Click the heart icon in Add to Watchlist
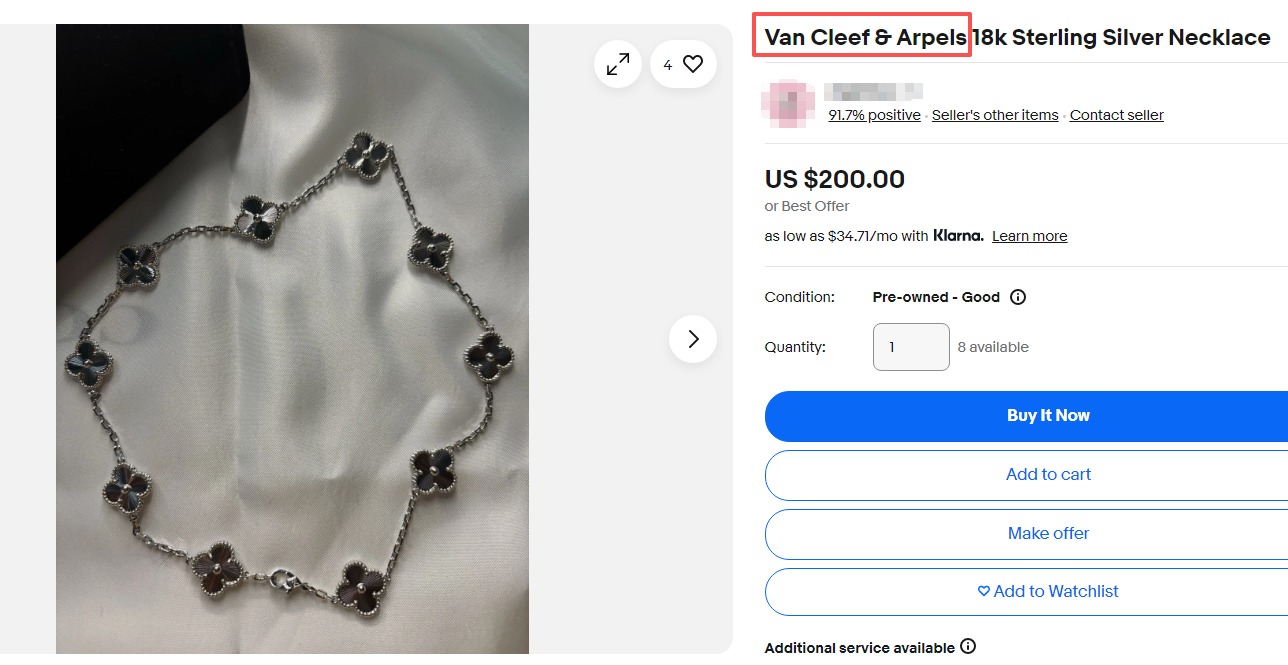 tap(984, 592)
